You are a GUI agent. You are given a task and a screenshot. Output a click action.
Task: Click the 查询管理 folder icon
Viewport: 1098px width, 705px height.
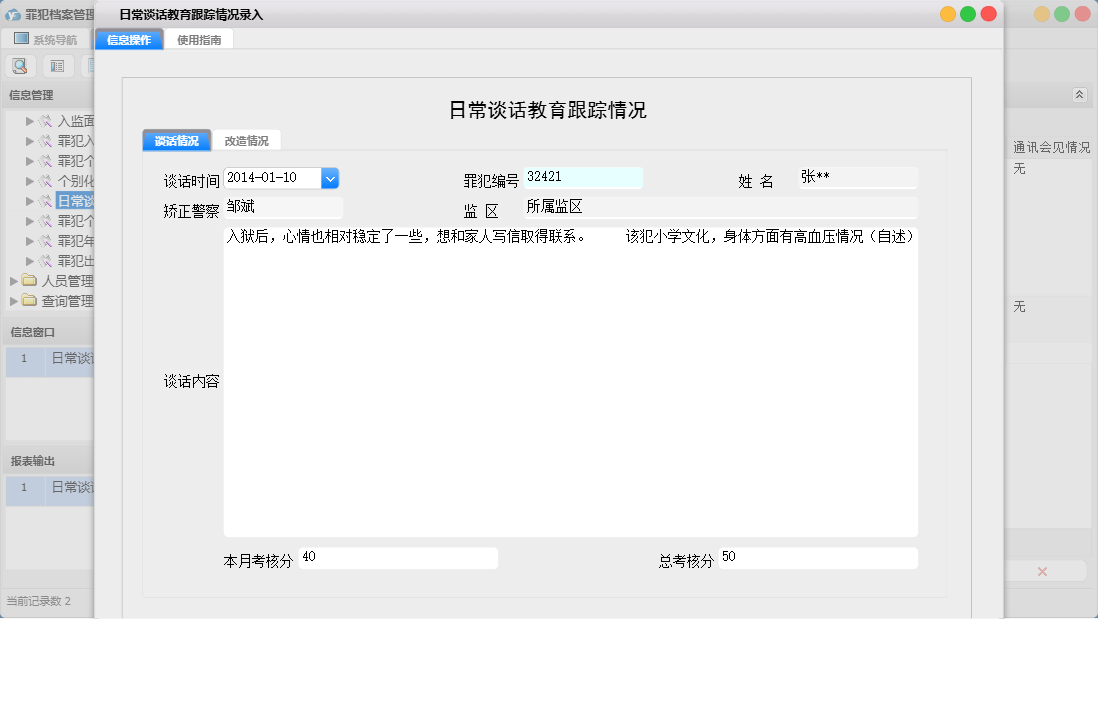pos(29,301)
